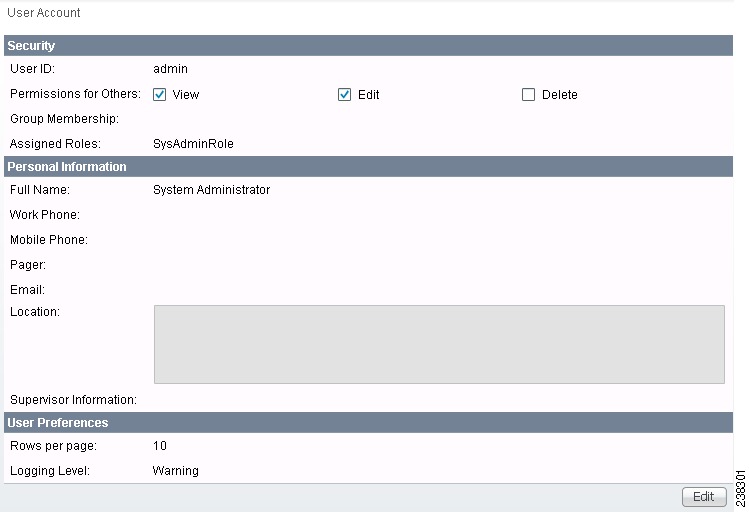
Task: Toggle the View permission checkbox
Action: click(x=160, y=95)
